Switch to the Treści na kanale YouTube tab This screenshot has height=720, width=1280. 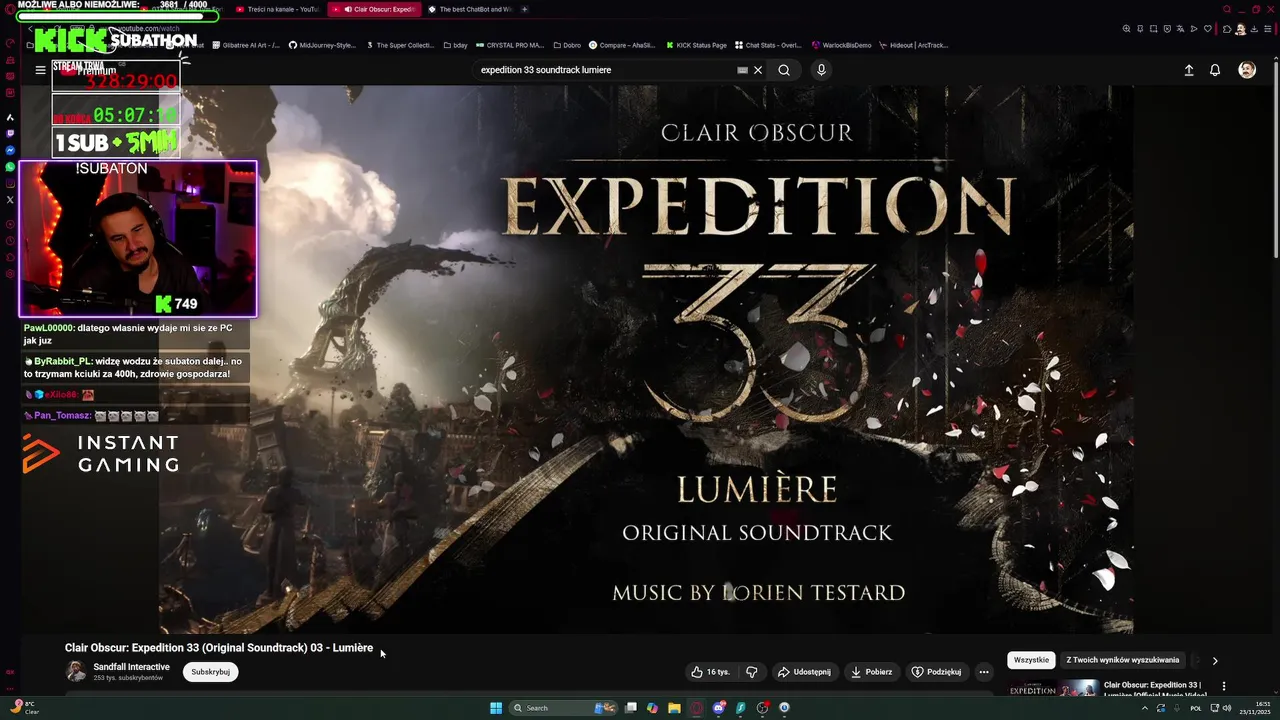click(x=278, y=9)
